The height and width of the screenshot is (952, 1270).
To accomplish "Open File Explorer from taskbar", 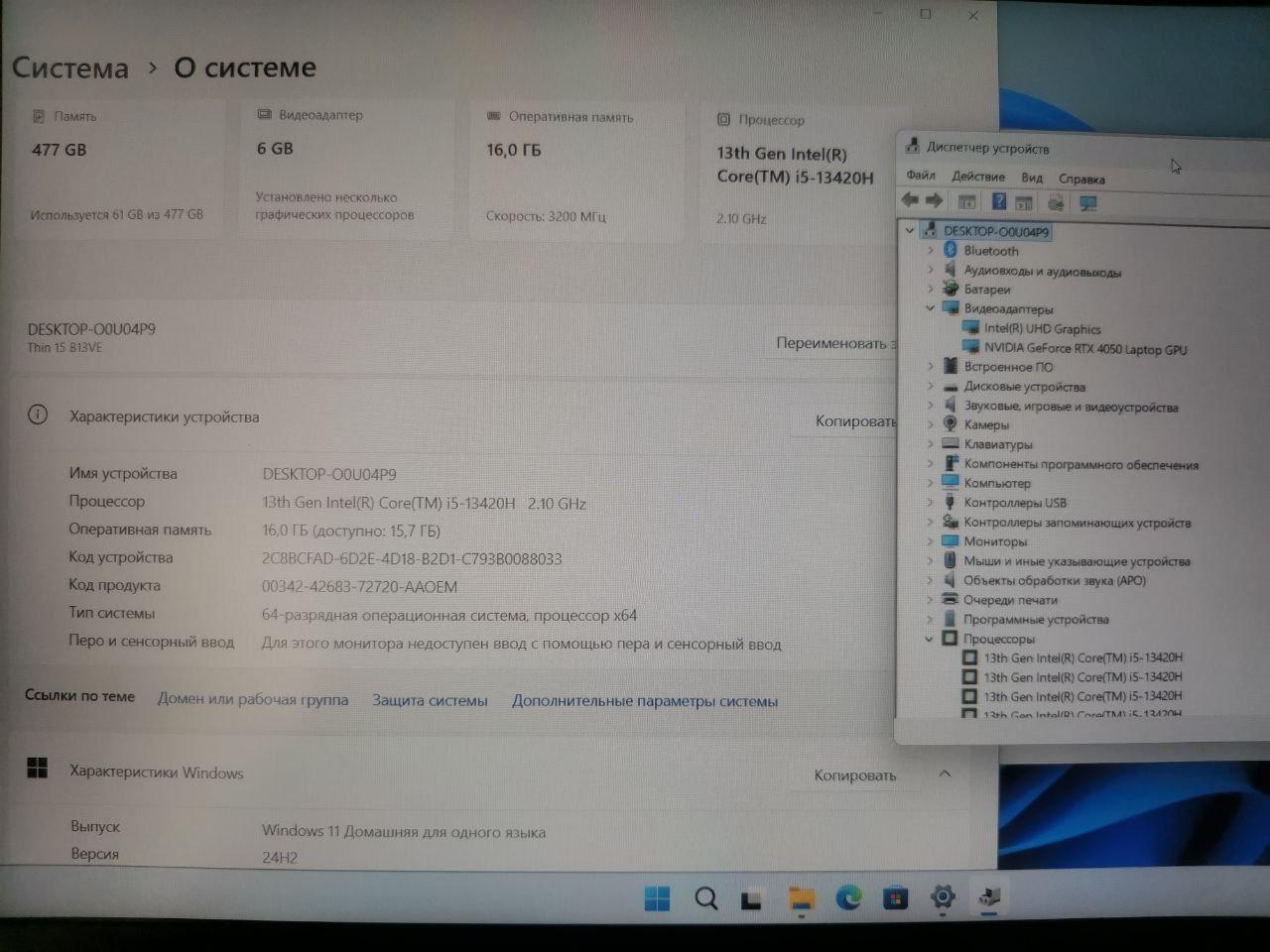I will [x=802, y=899].
